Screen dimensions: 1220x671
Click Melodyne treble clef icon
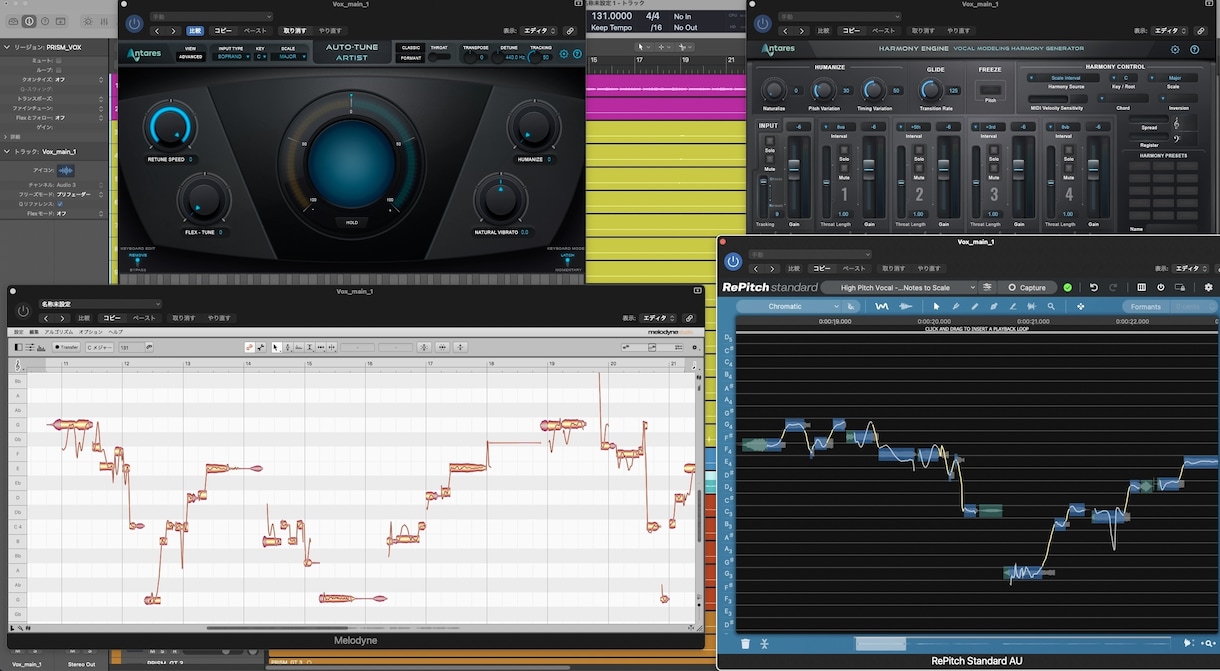tap(17, 365)
